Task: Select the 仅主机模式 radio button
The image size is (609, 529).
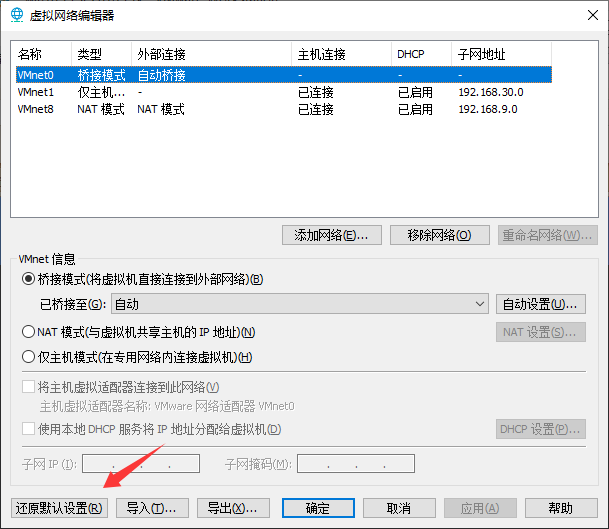Action: [28, 357]
